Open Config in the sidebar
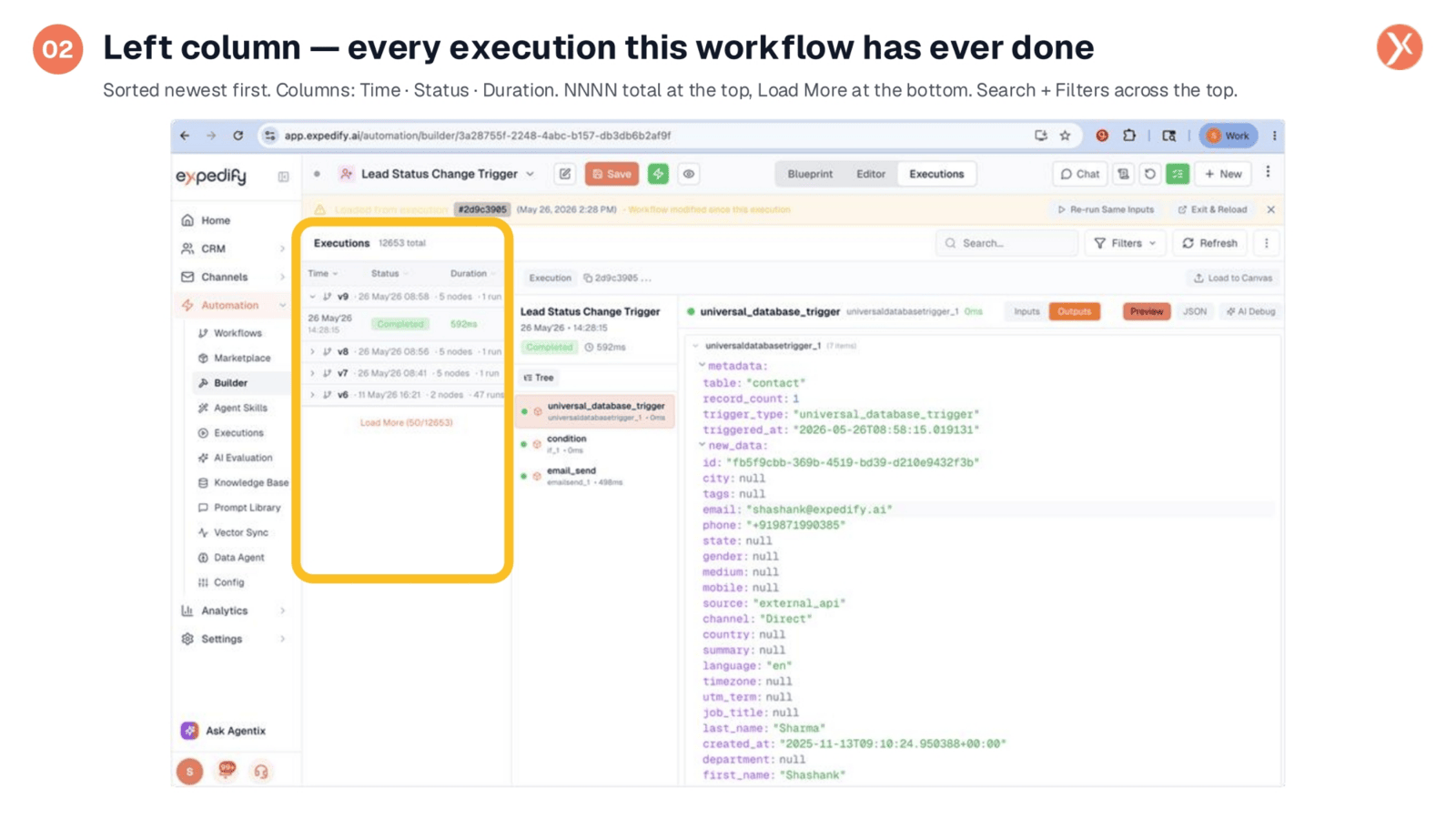 tap(228, 582)
